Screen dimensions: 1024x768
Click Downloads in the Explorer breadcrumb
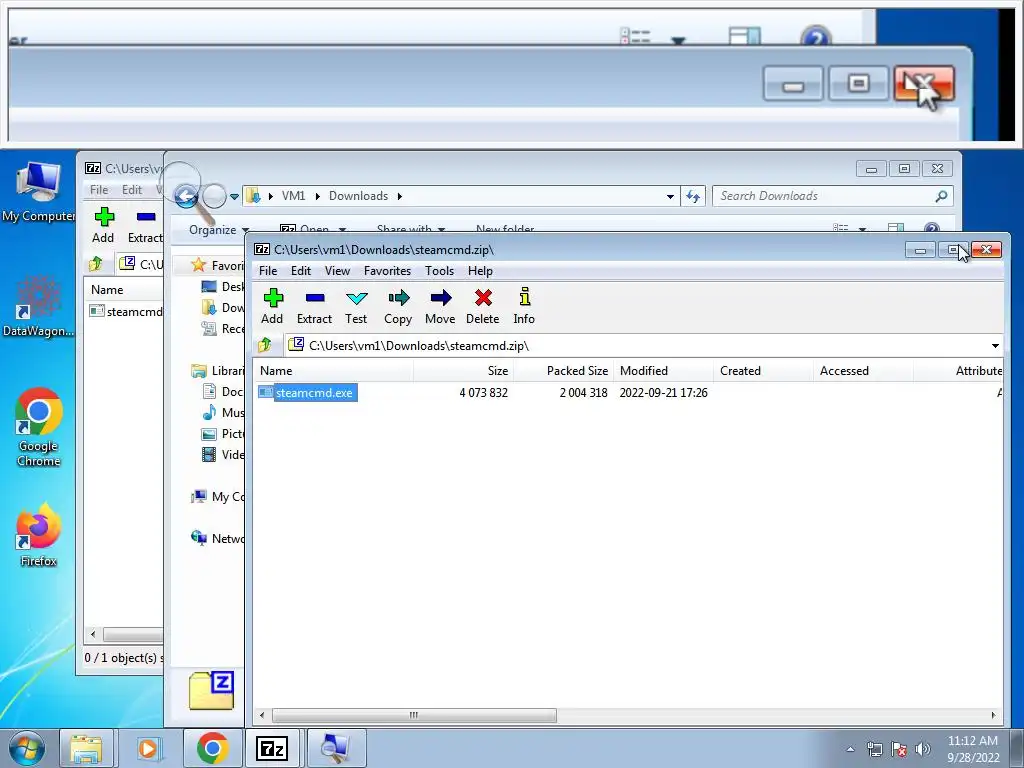tap(358, 196)
